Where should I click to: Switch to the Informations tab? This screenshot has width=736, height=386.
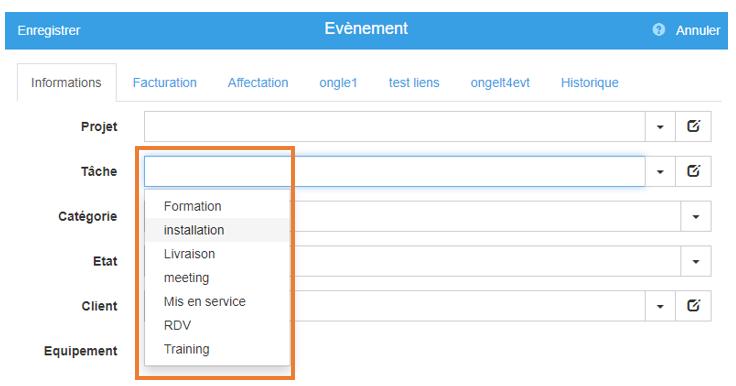click(66, 83)
